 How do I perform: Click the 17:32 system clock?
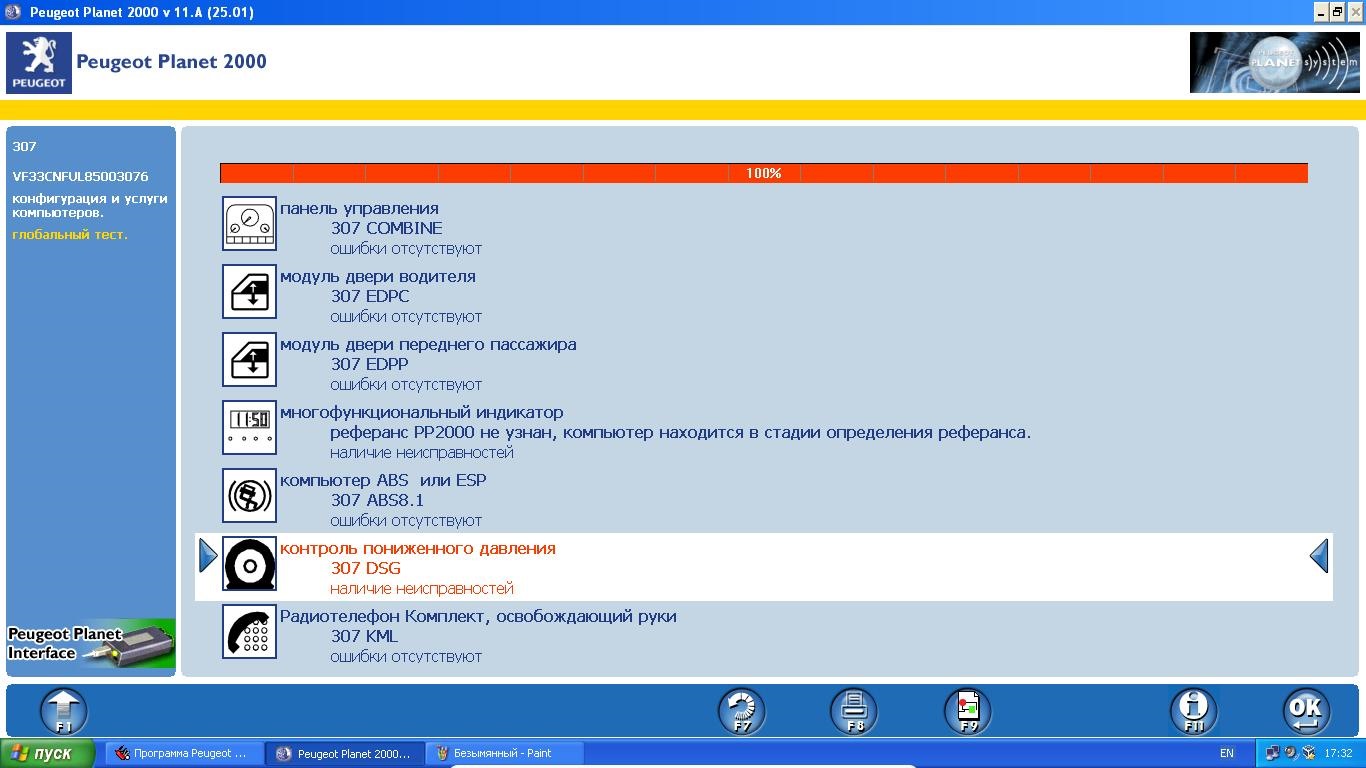(x=1338, y=753)
